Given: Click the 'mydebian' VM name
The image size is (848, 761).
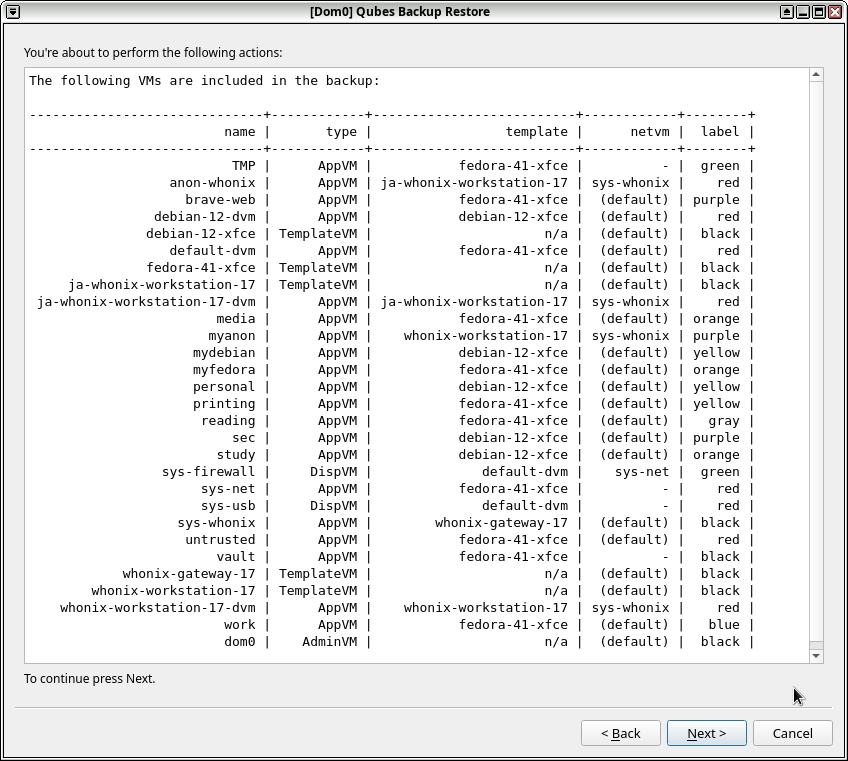Looking at the screenshot, I should 224,353.
